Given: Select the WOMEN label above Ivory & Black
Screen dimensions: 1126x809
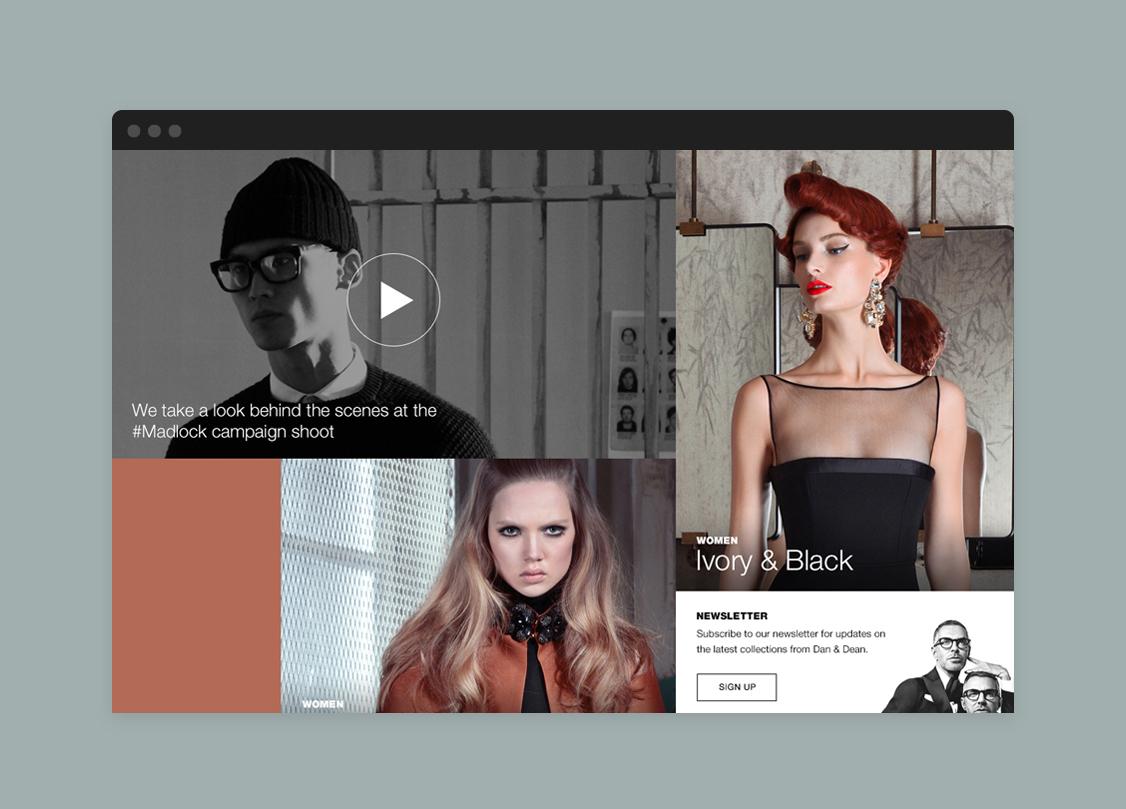Looking at the screenshot, I should click(x=716, y=541).
